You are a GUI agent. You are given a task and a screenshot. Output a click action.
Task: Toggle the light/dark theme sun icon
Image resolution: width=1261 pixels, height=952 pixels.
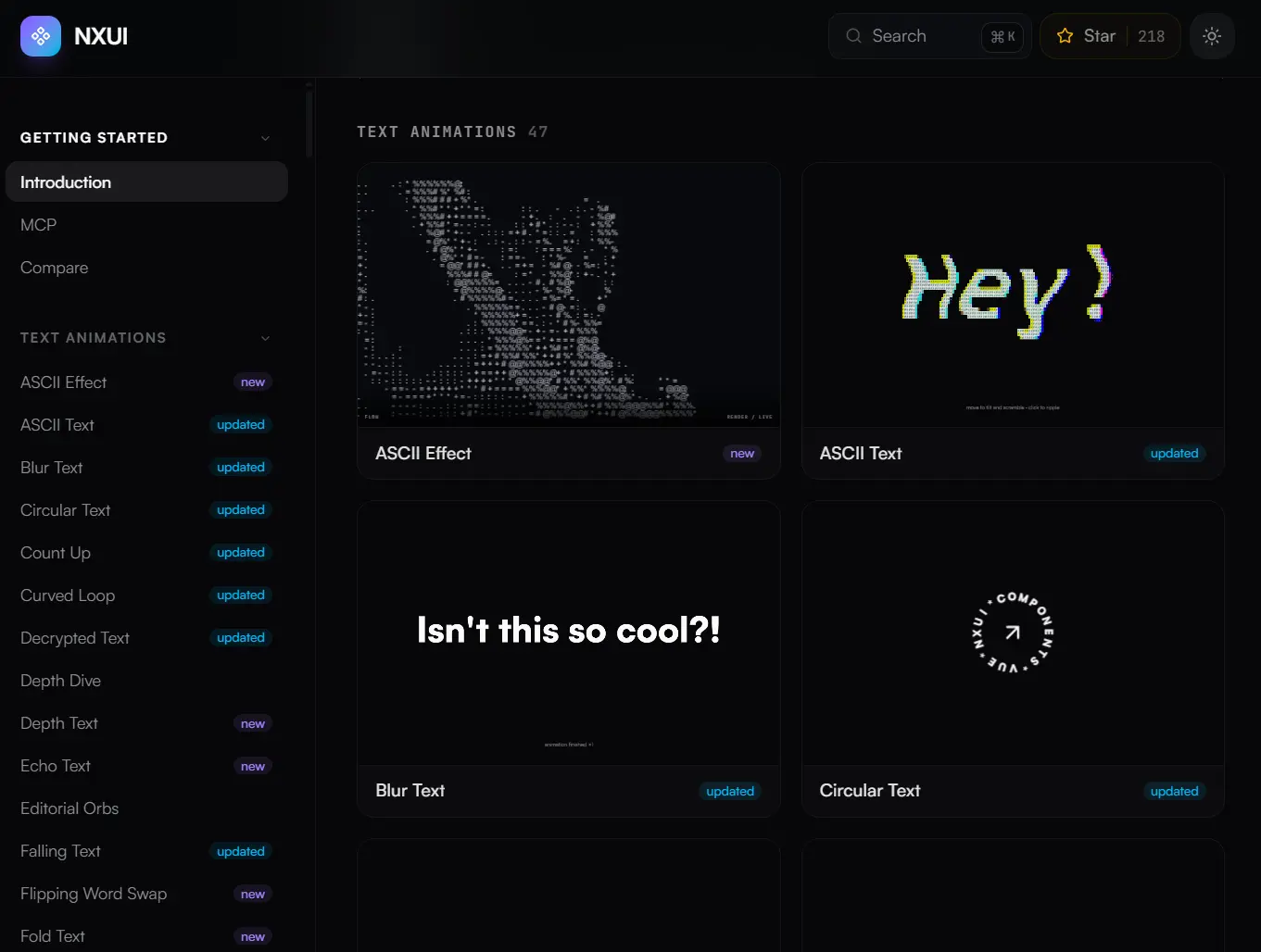[x=1212, y=36]
